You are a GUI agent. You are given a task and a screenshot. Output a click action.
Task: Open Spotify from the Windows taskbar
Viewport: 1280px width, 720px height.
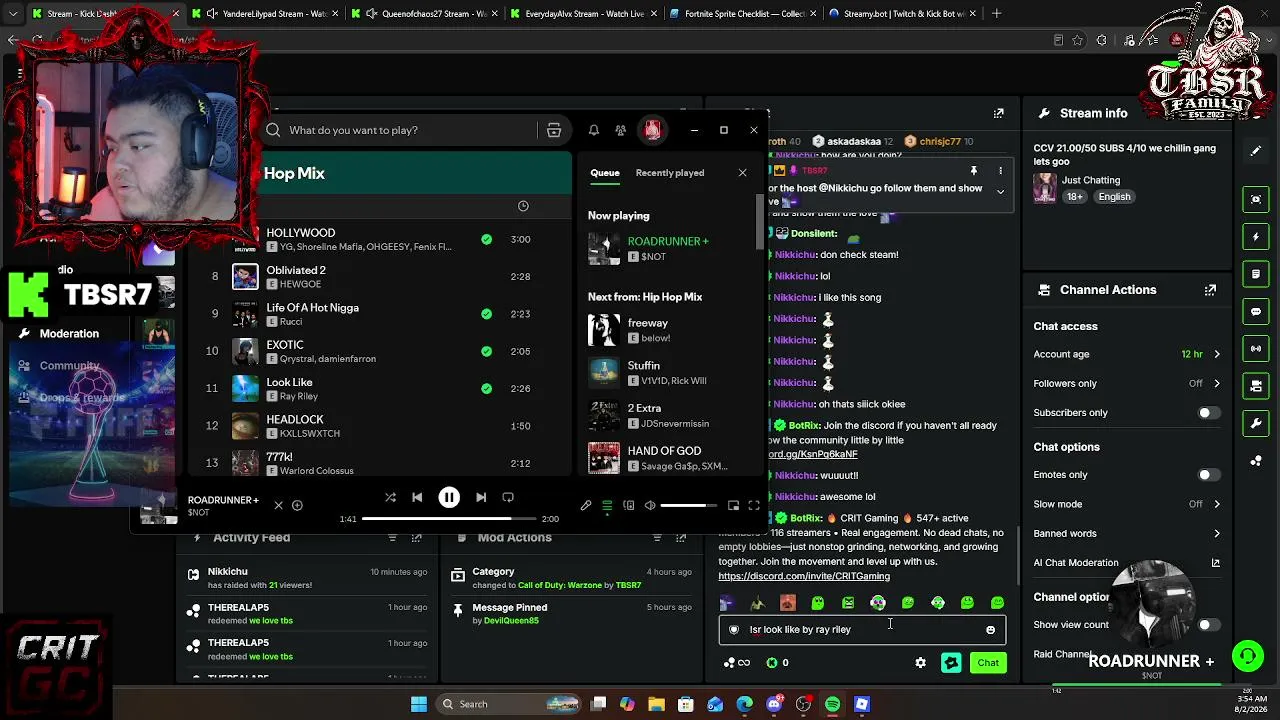(x=833, y=704)
